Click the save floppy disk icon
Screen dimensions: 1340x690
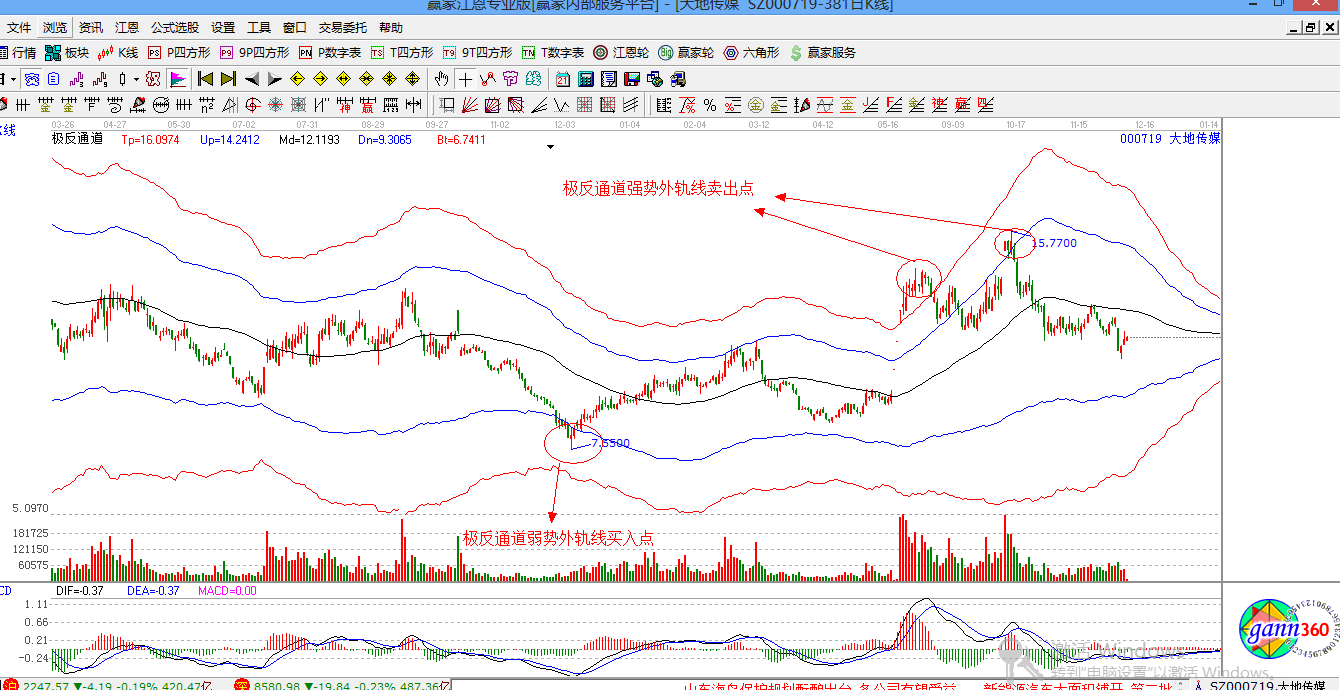pyautogui.click(x=632, y=79)
